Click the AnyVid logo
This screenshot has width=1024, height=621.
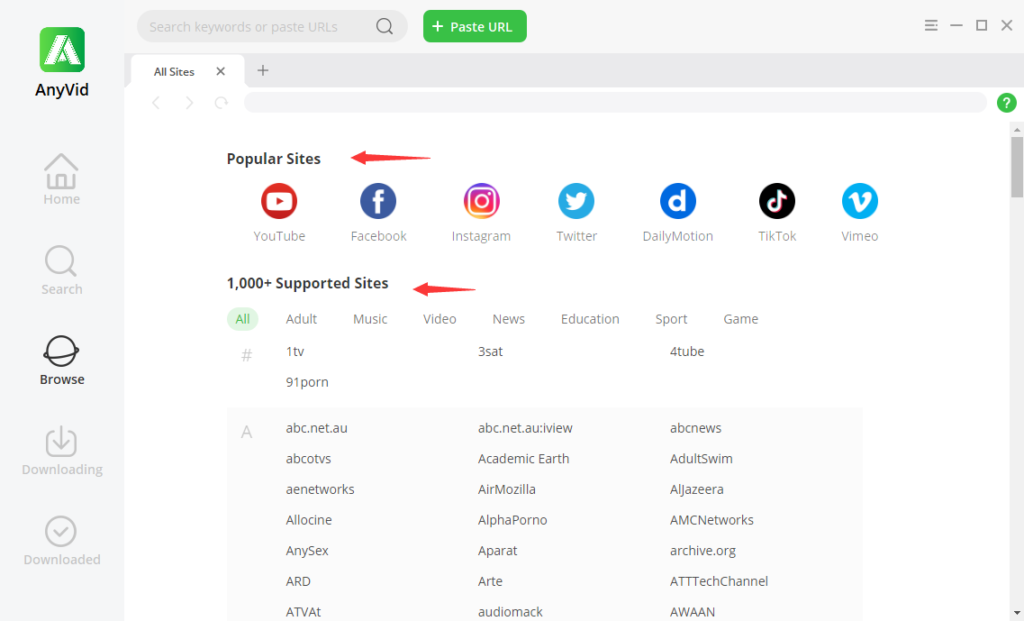pyautogui.click(x=62, y=50)
